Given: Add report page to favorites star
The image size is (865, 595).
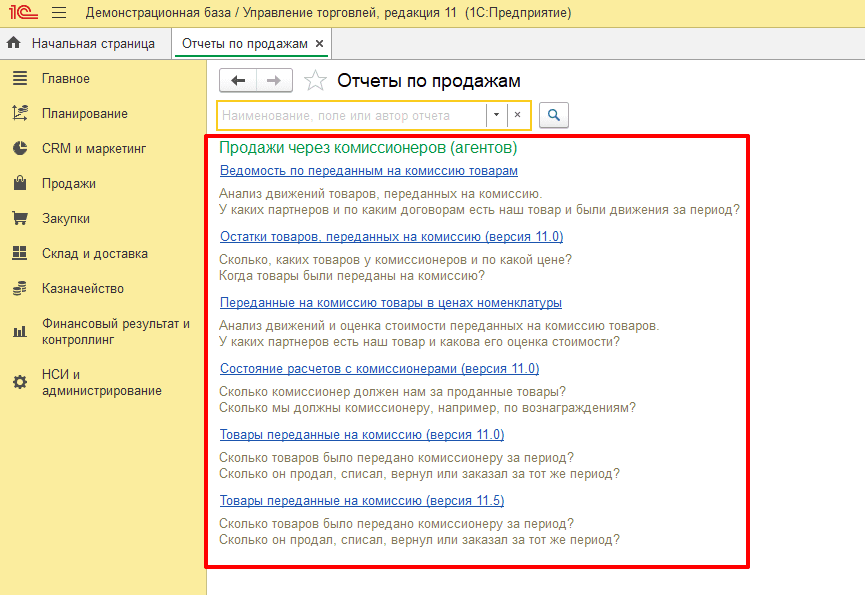Looking at the screenshot, I should 315,82.
